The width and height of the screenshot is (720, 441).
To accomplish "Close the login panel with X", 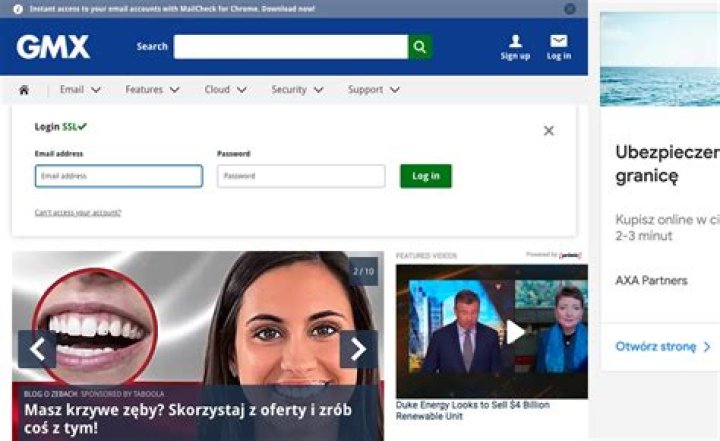I will click(x=548, y=131).
